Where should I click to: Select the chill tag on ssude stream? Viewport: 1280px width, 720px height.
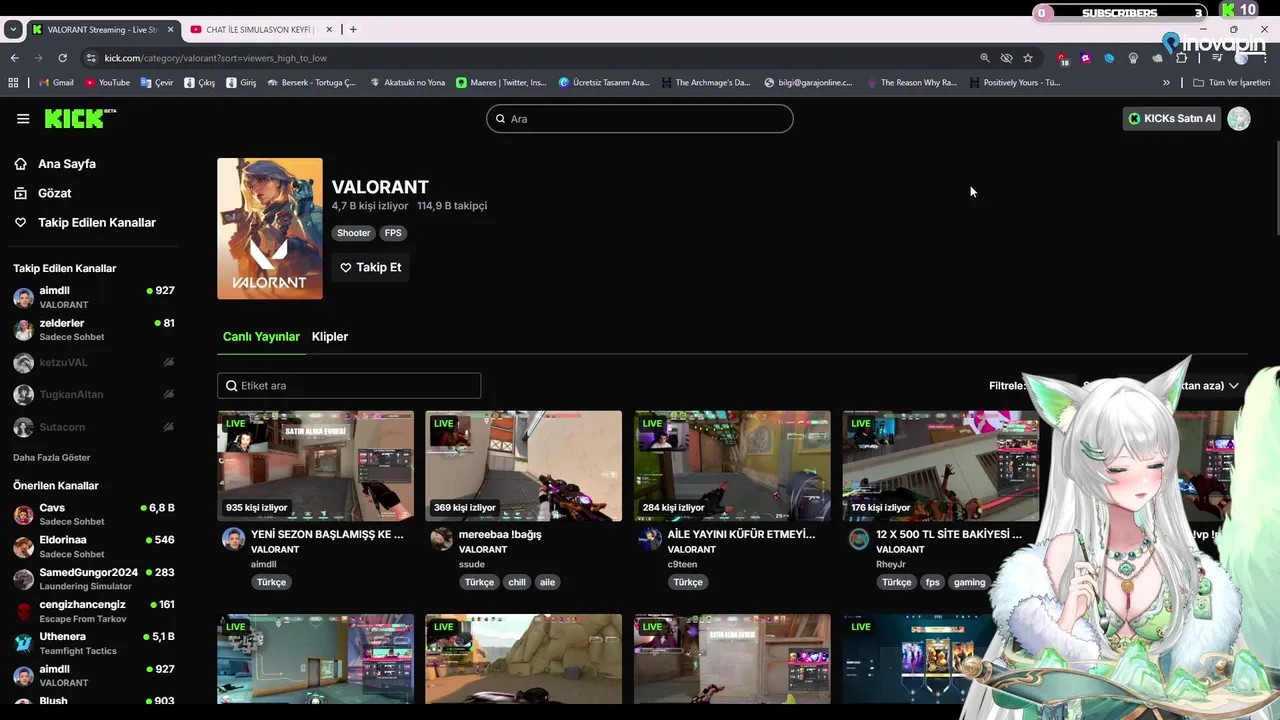click(517, 582)
